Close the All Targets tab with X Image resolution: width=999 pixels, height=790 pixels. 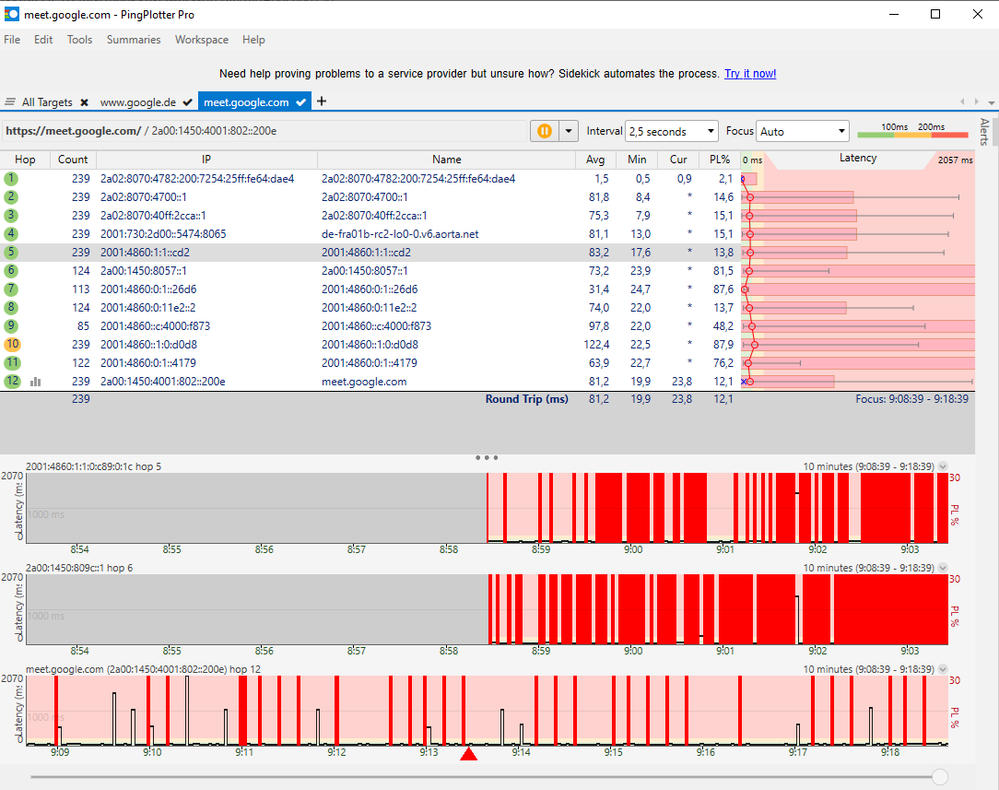tap(84, 103)
